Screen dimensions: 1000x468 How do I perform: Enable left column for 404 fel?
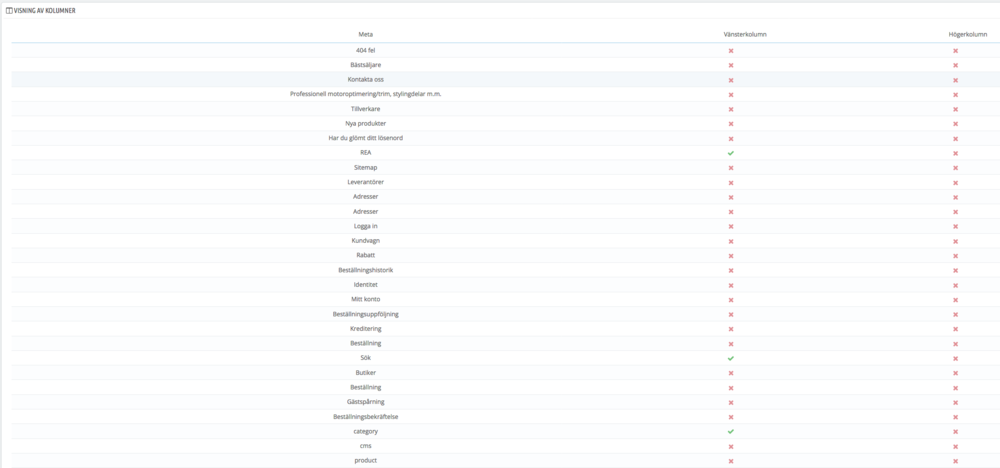tap(731, 50)
